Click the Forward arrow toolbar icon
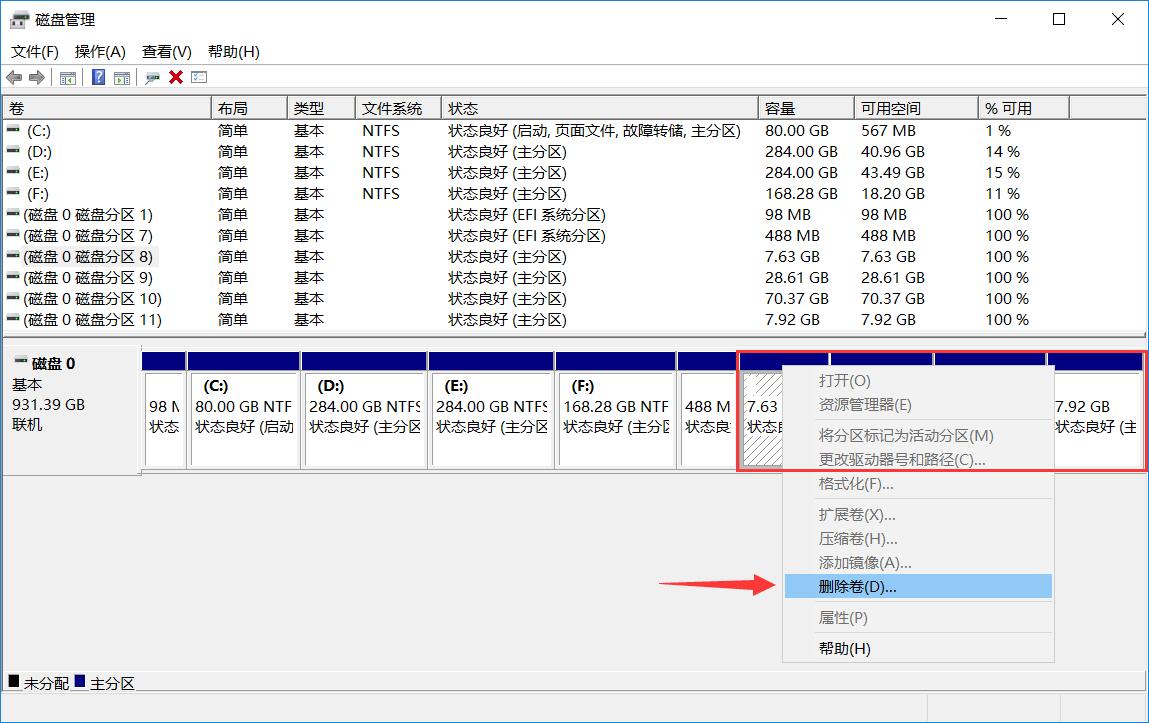The width and height of the screenshot is (1149, 723). tap(37, 78)
